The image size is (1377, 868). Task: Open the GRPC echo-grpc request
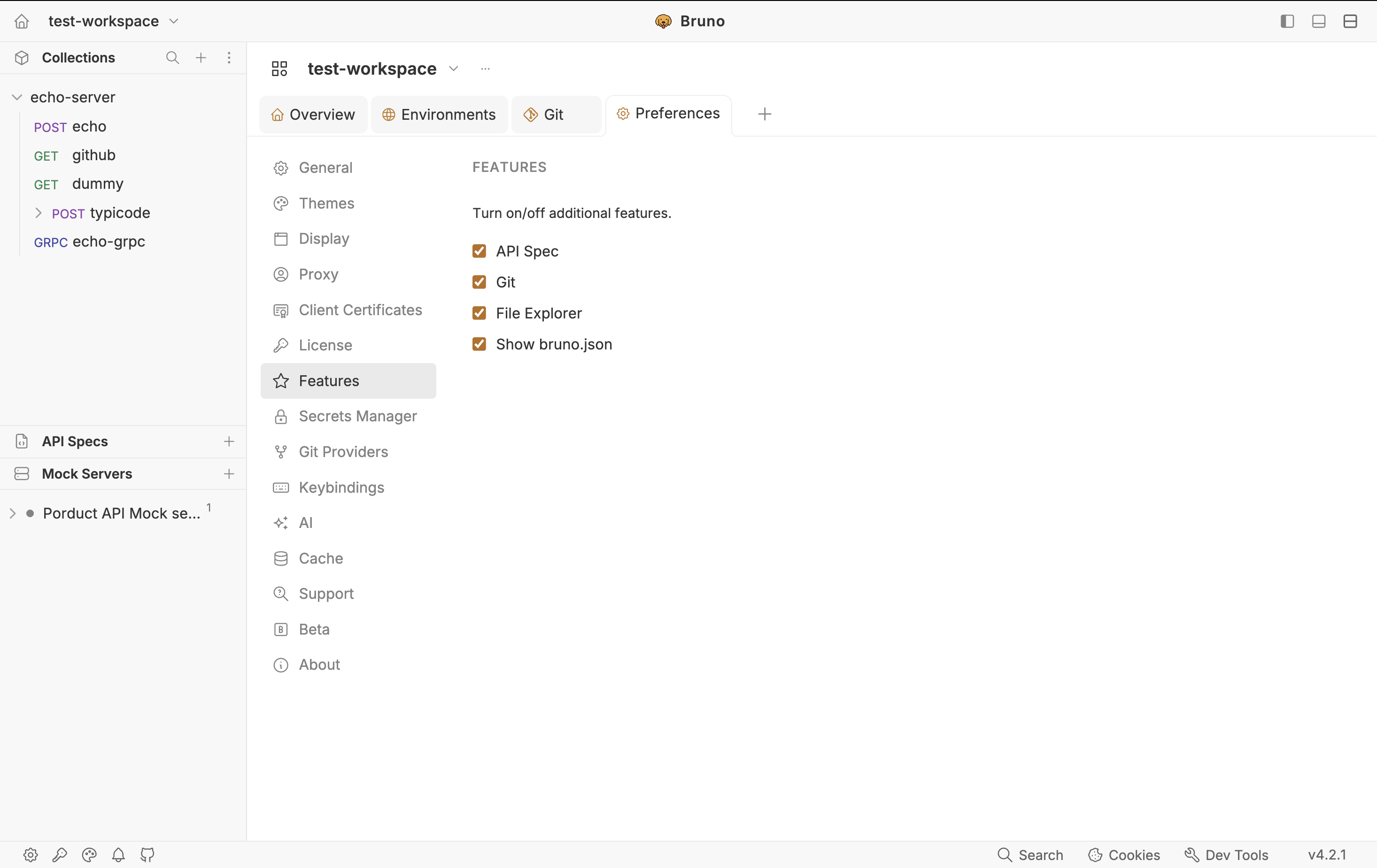click(89, 241)
